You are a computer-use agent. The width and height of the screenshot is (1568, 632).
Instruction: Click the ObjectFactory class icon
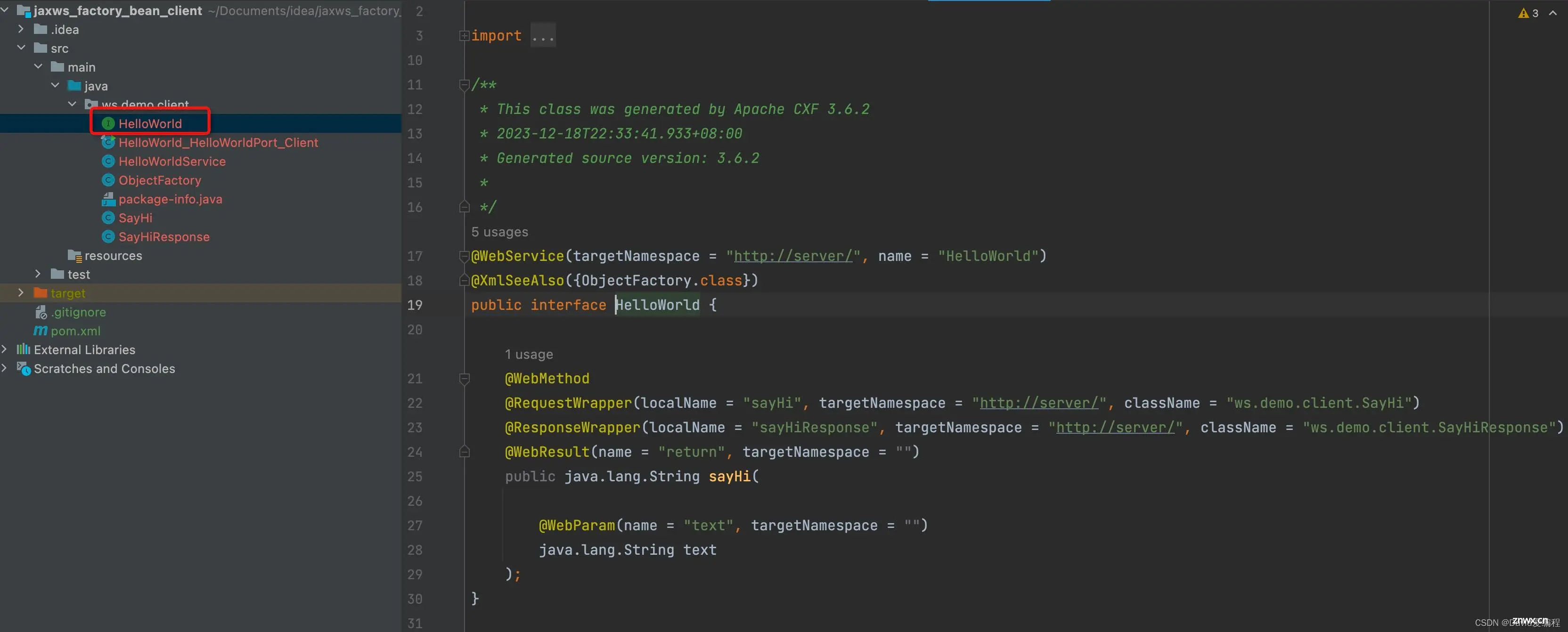pyautogui.click(x=108, y=180)
